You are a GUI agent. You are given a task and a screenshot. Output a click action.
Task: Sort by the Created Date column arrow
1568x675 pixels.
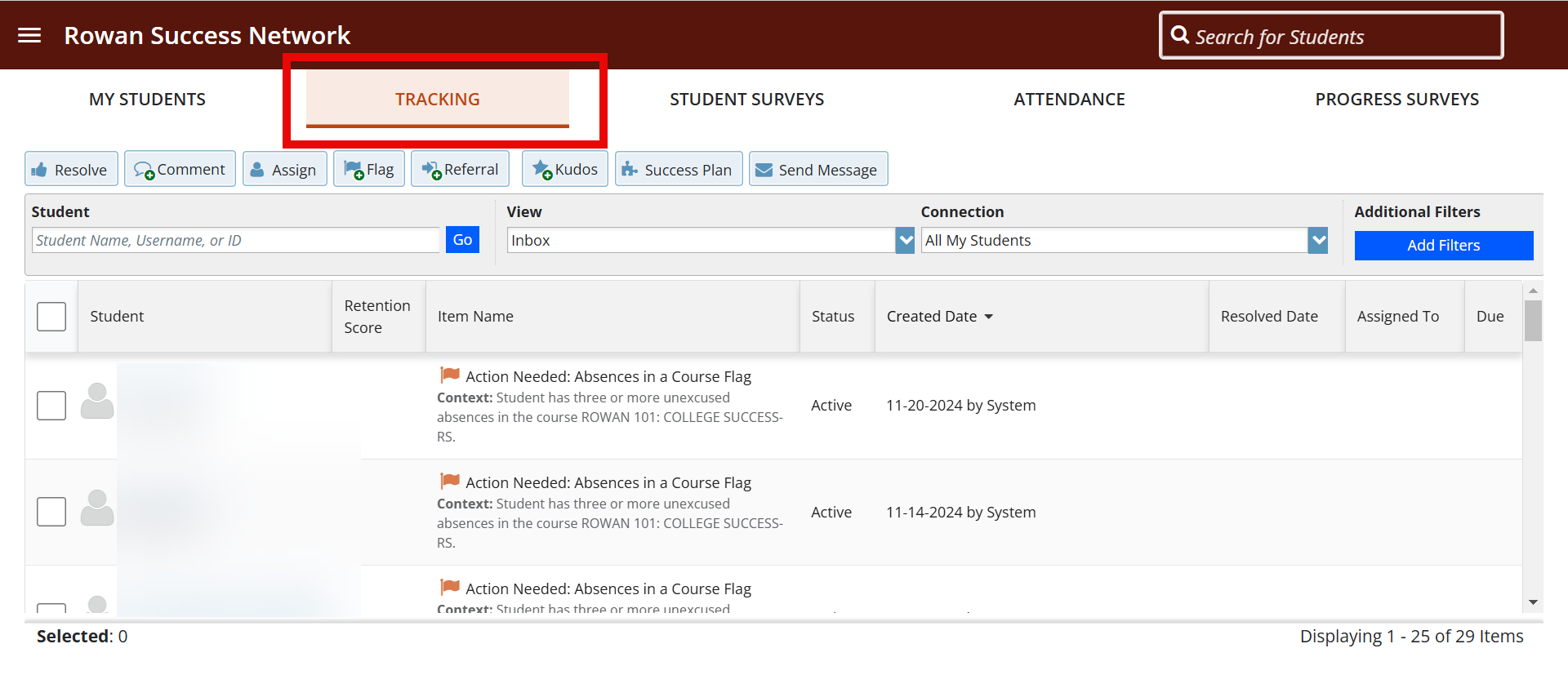click(x=989, y=317)
